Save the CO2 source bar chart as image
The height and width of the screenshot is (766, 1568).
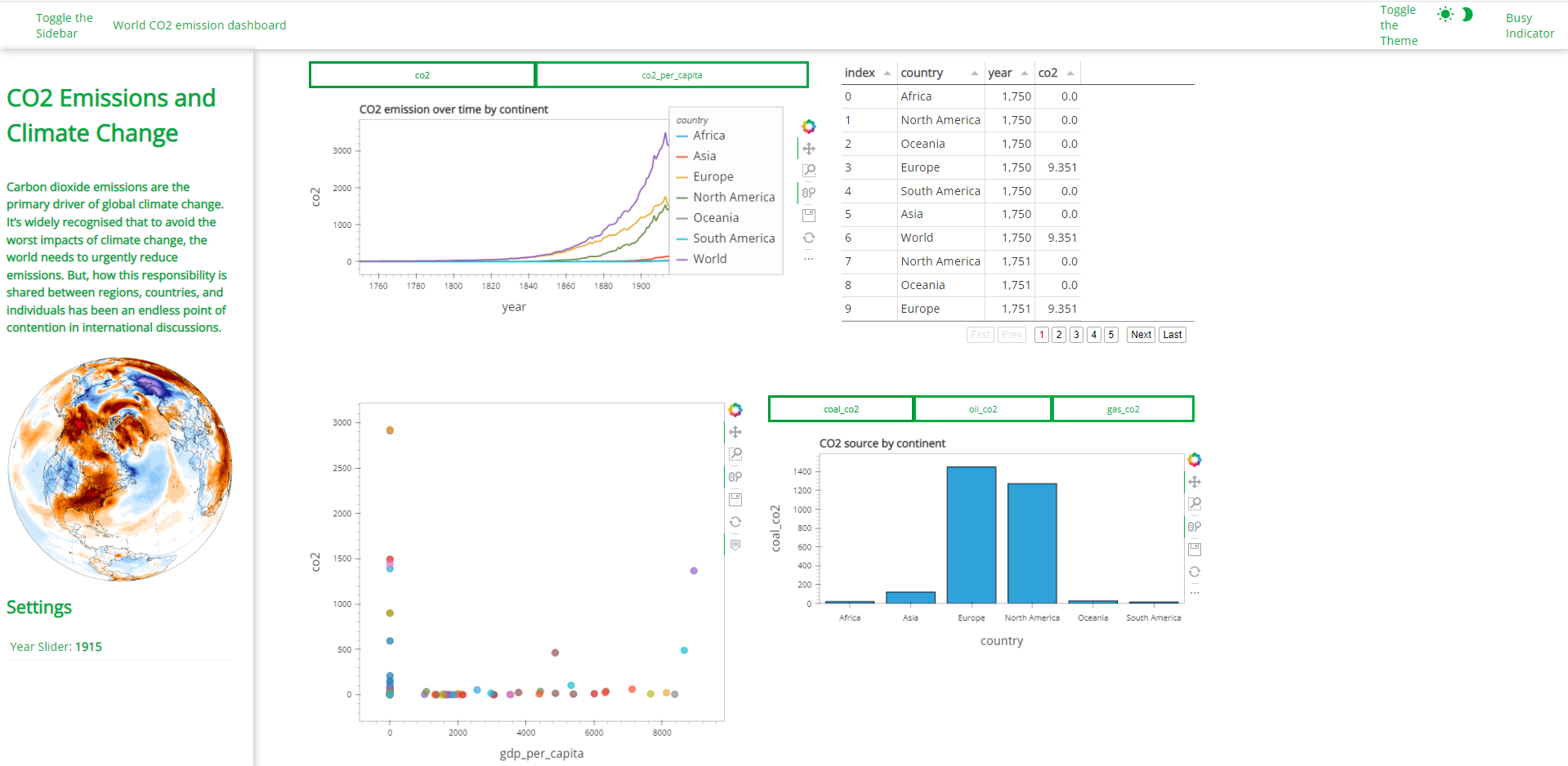click(1195, 549)
